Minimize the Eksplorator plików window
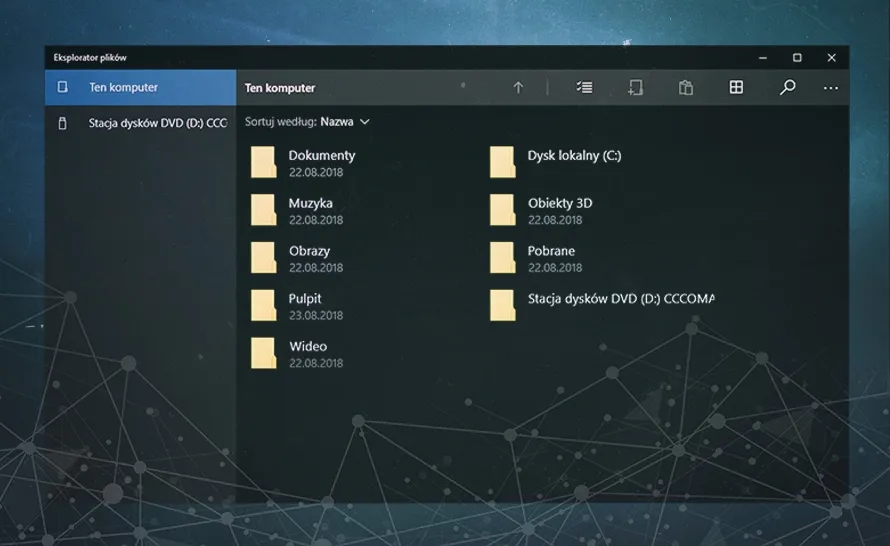Viewport: 890px width, 546px height. coord(763,58)
